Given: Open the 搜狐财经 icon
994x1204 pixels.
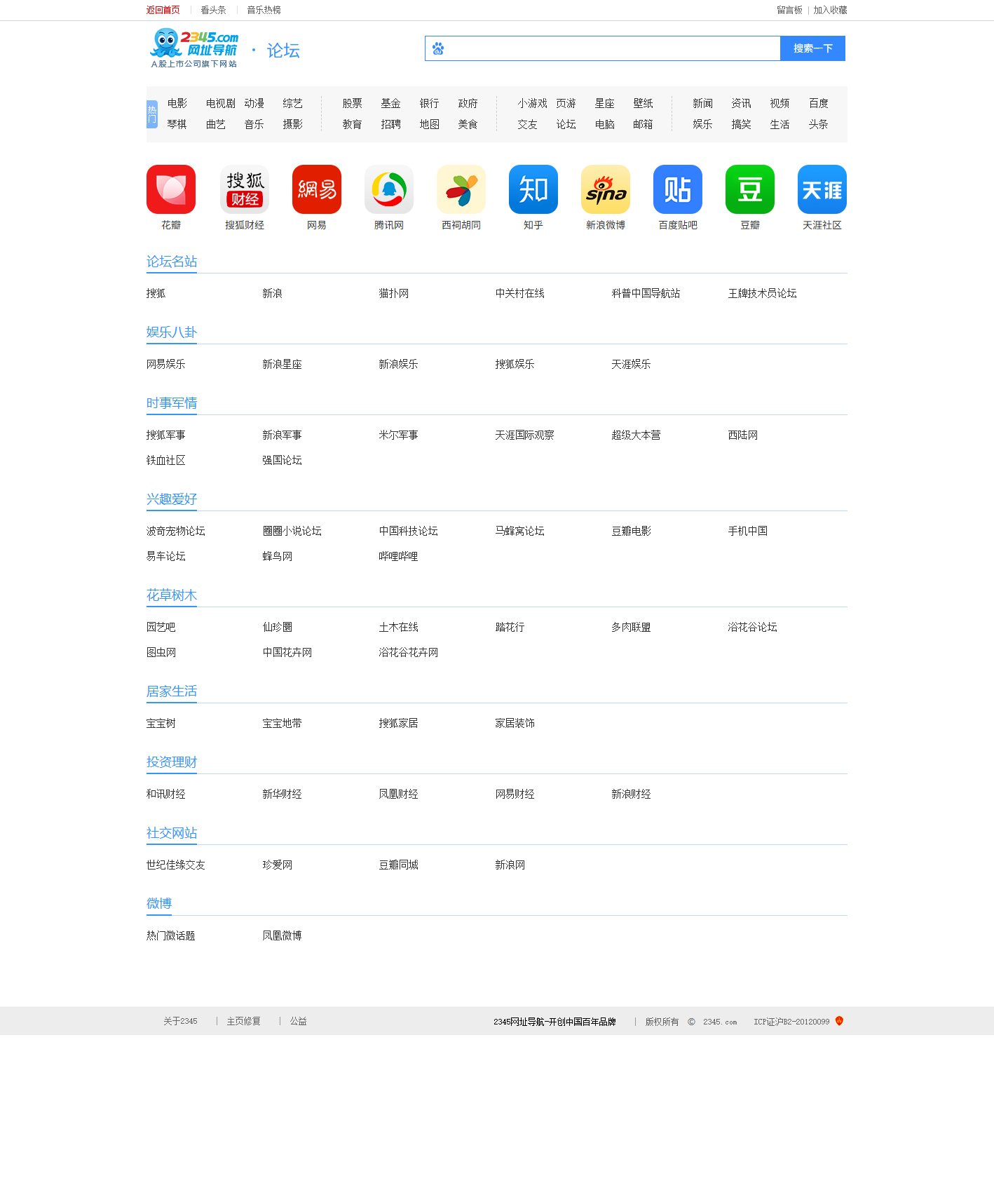Looking at the screenshot, I should pos(245,189).
